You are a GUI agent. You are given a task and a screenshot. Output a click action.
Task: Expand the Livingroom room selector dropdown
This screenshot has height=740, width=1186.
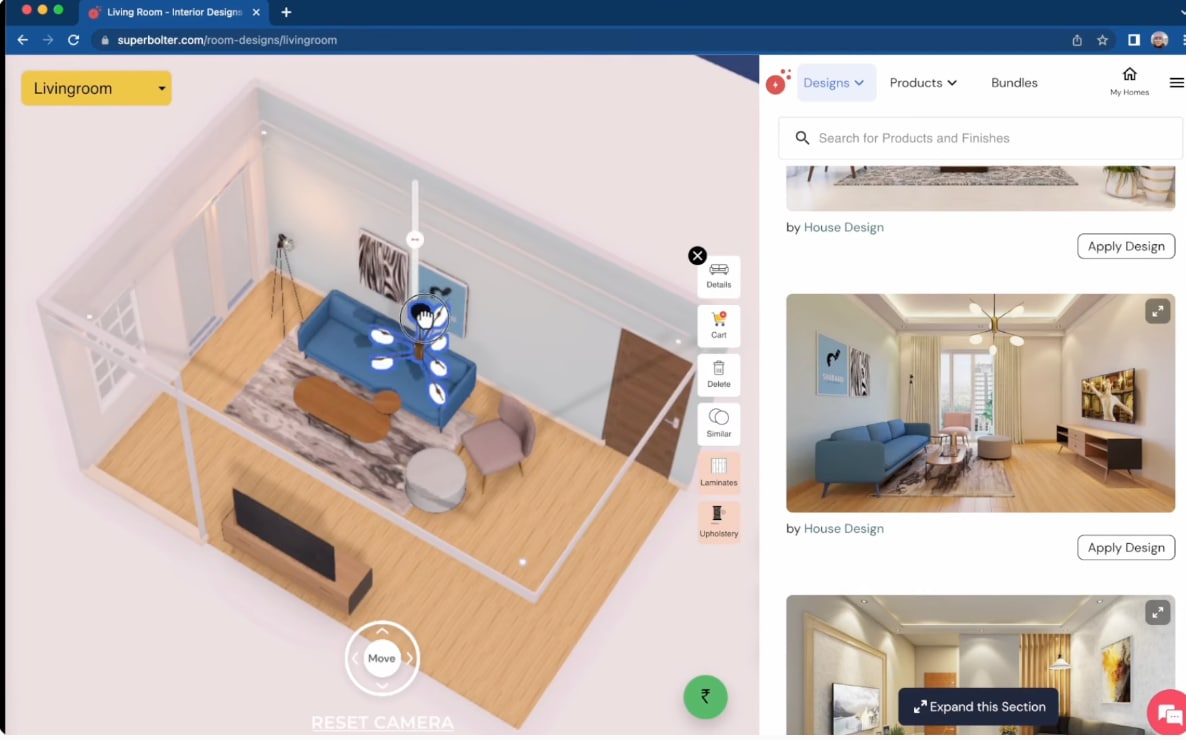pos(96,88)
